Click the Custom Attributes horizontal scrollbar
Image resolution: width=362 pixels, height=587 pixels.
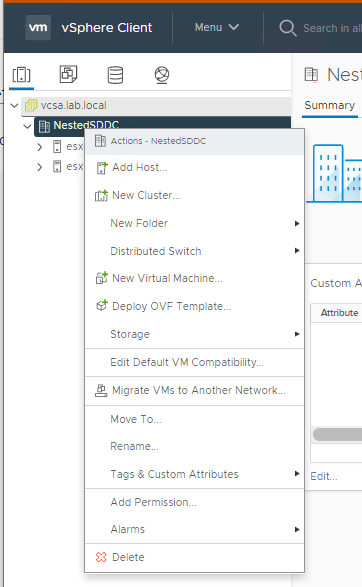point(337,435)
